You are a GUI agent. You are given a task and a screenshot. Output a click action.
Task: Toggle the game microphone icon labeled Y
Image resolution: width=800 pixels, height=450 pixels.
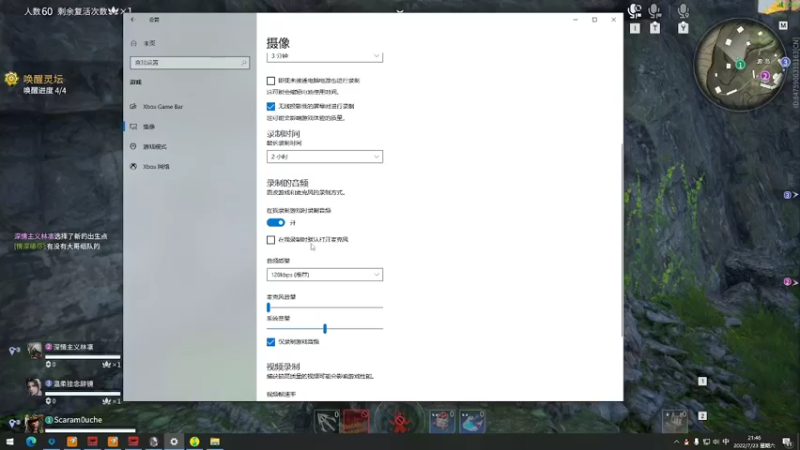(683, 11)
